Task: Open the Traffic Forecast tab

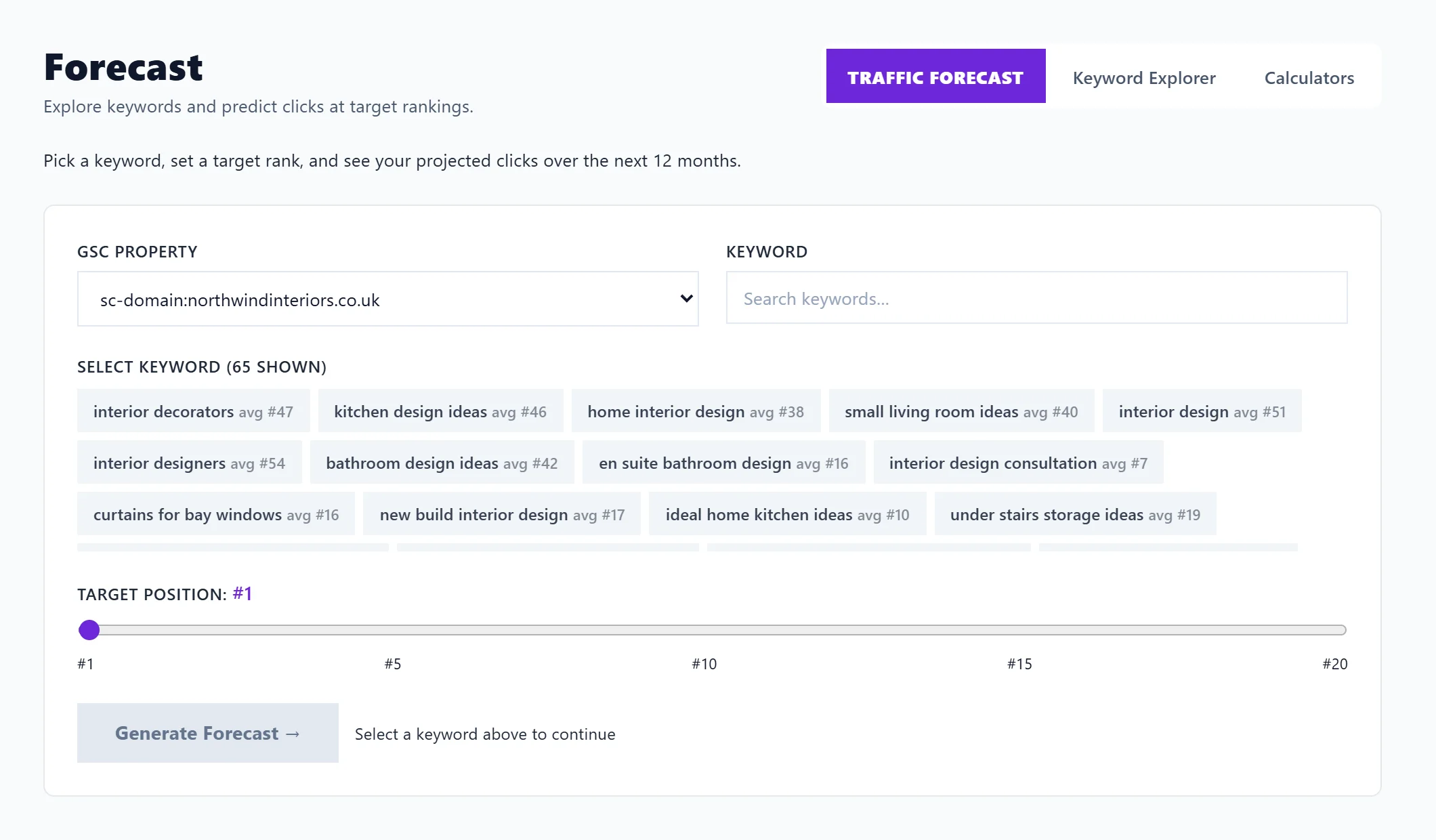Action: point(935,76)
